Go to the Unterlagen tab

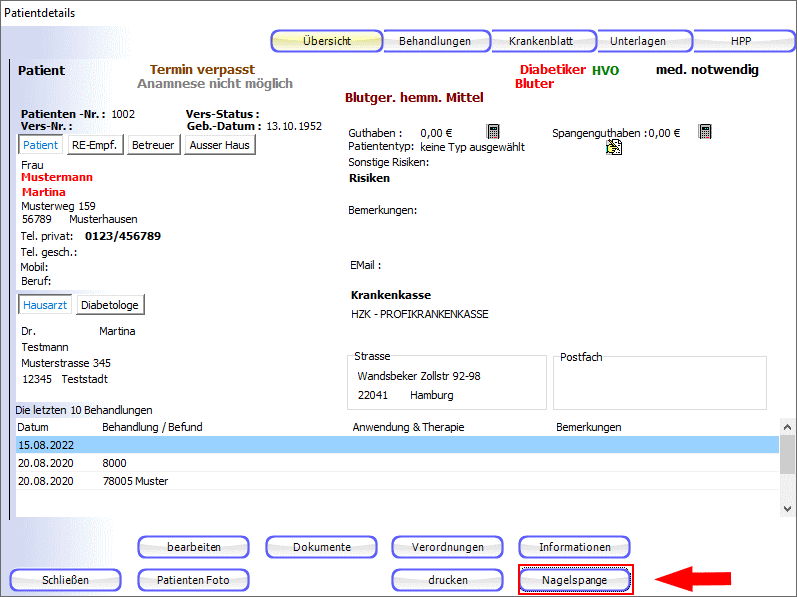pos(638,42)
